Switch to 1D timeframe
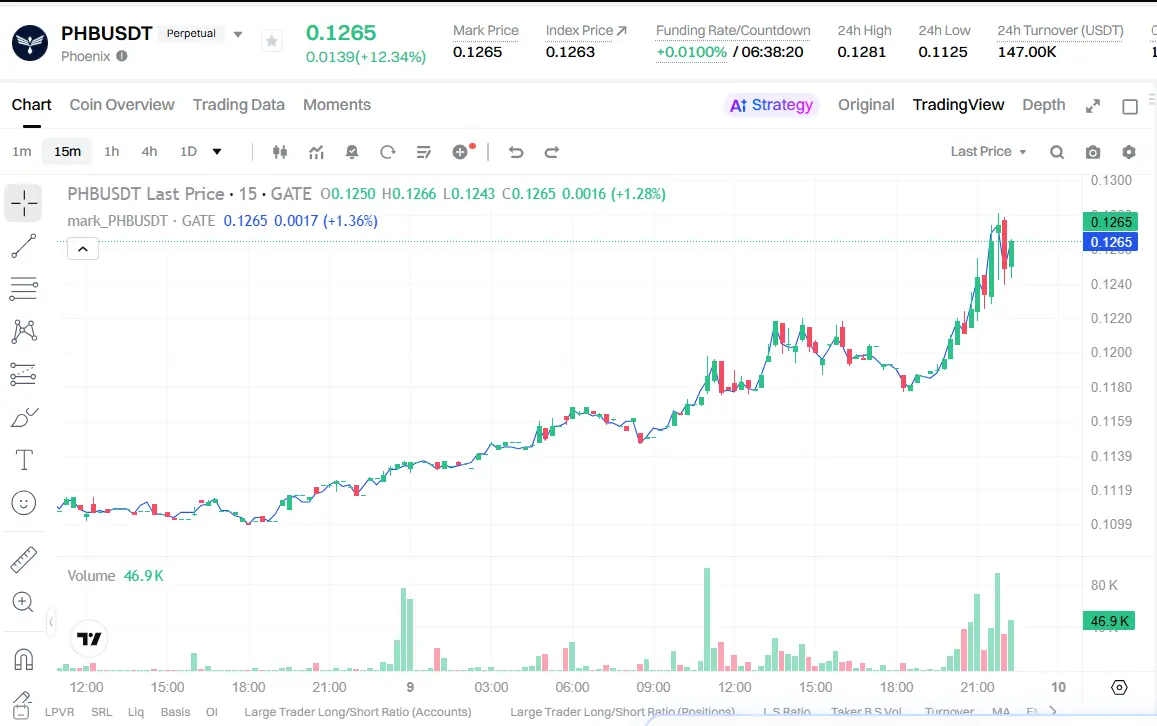This screenshot has height=726, width=1157. (188, 151)
